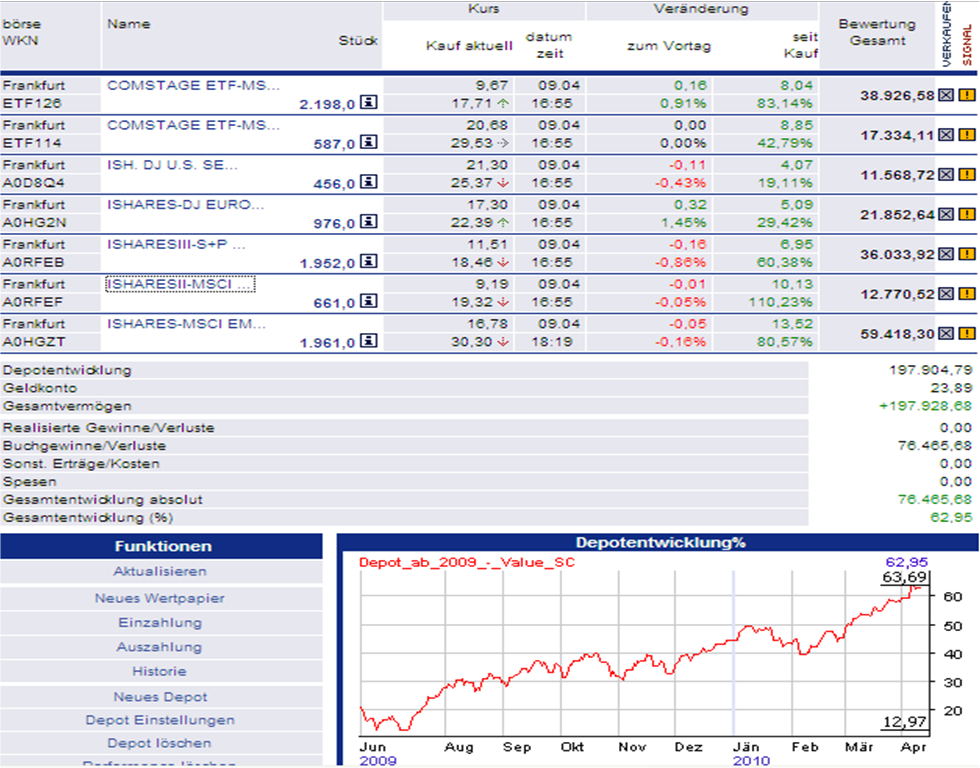980x768 pixels.
Task: Add a Neues Wertpapier
Action: pyautogui.click(x=159, y=598)
